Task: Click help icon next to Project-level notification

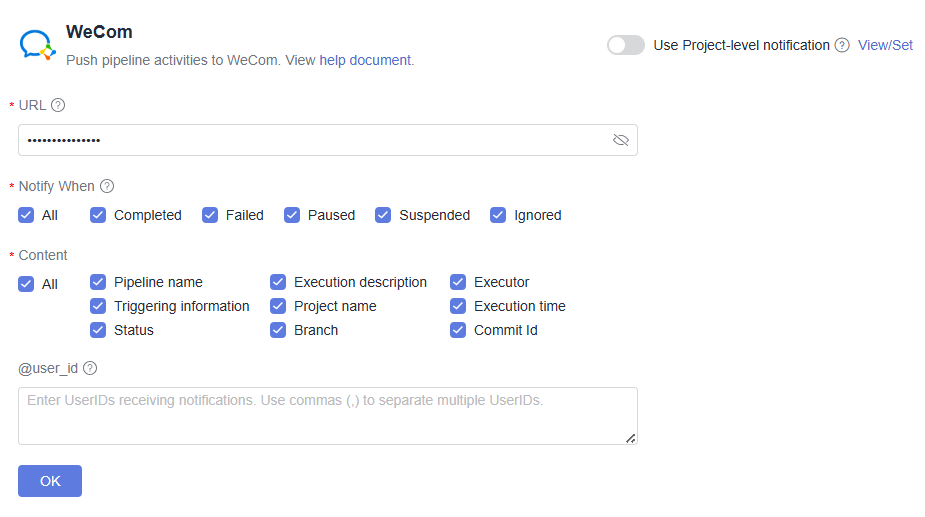Action: (x=842, y=45)
